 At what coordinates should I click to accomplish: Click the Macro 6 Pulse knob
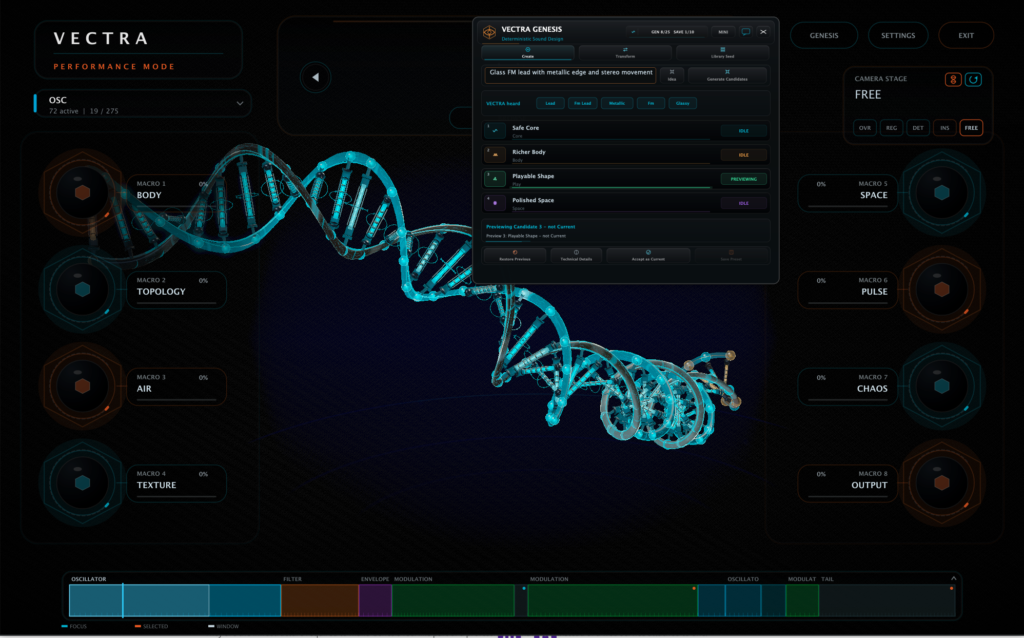click(x=941, y=289)
